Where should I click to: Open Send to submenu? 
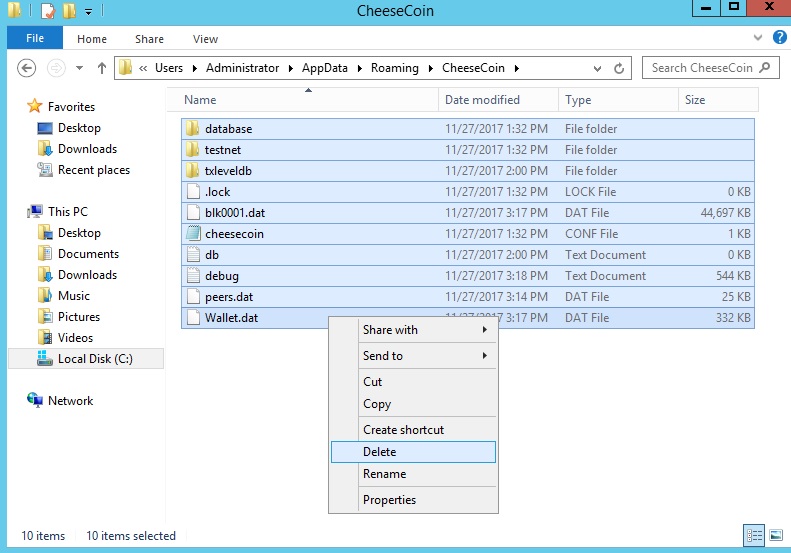[x=413, y=356]
